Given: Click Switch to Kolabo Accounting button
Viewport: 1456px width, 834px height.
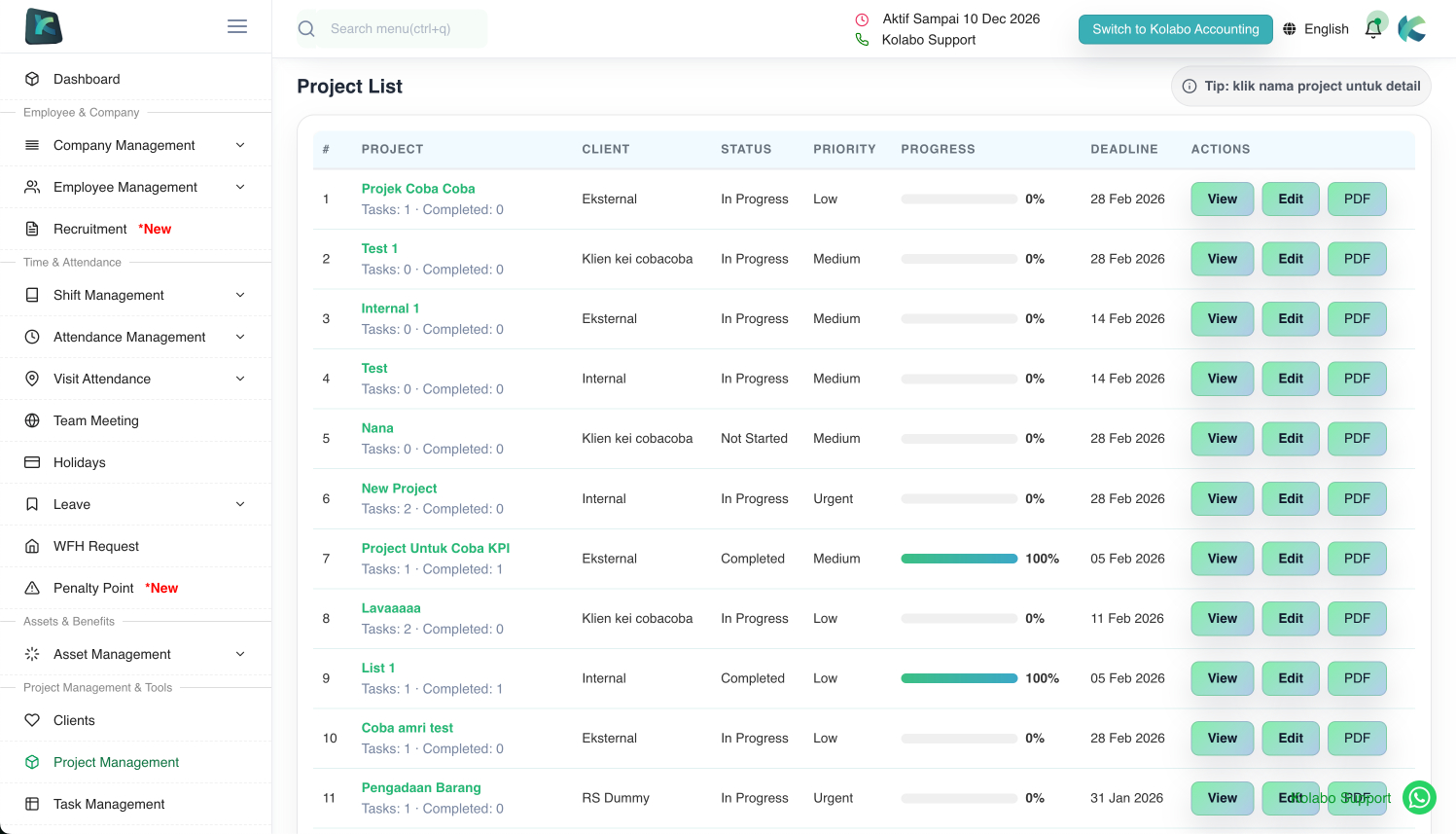Looking at the screenshot, I should [x=1175, y=29].
